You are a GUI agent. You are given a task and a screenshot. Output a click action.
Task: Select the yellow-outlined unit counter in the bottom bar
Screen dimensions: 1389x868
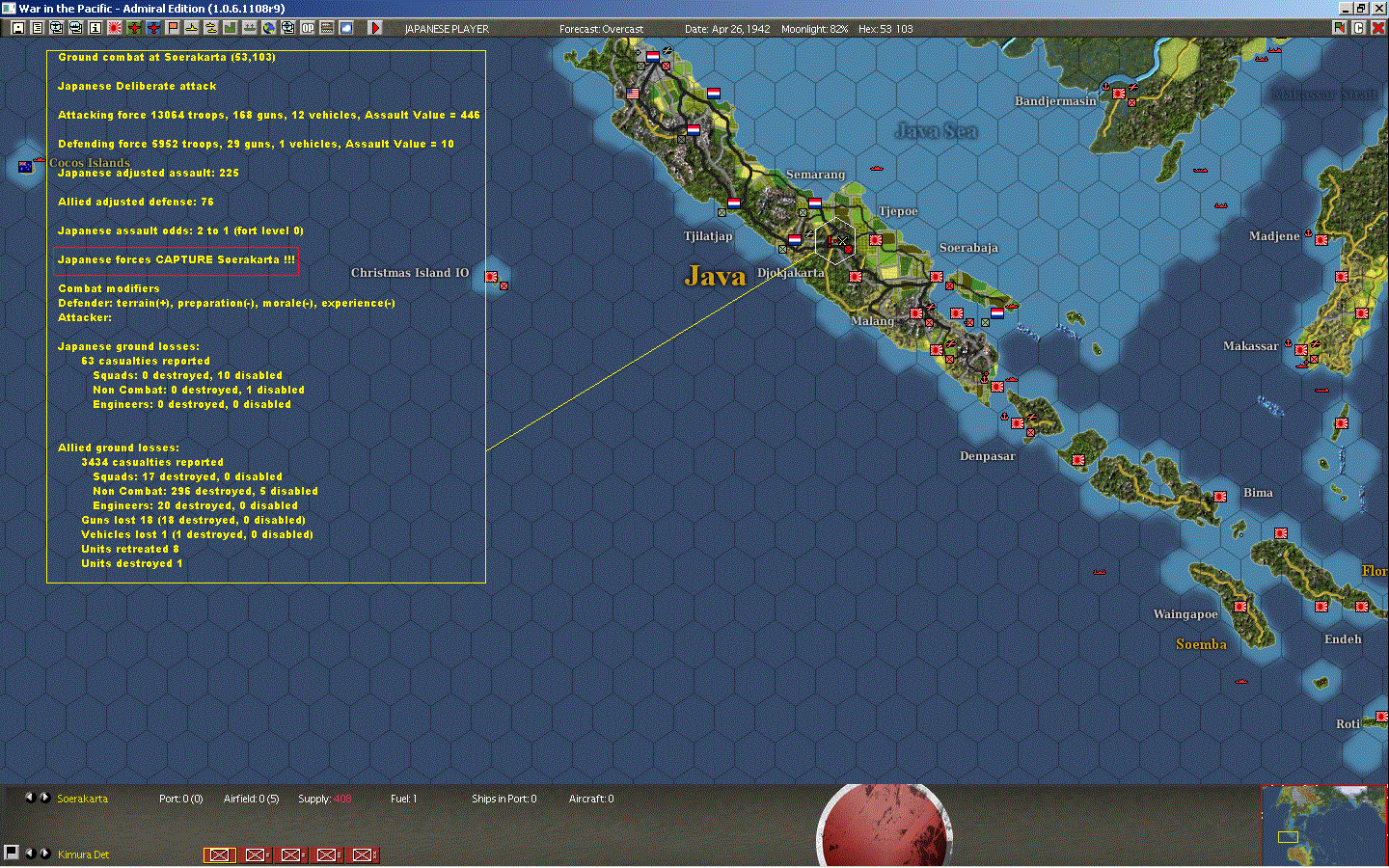[220, 854]
